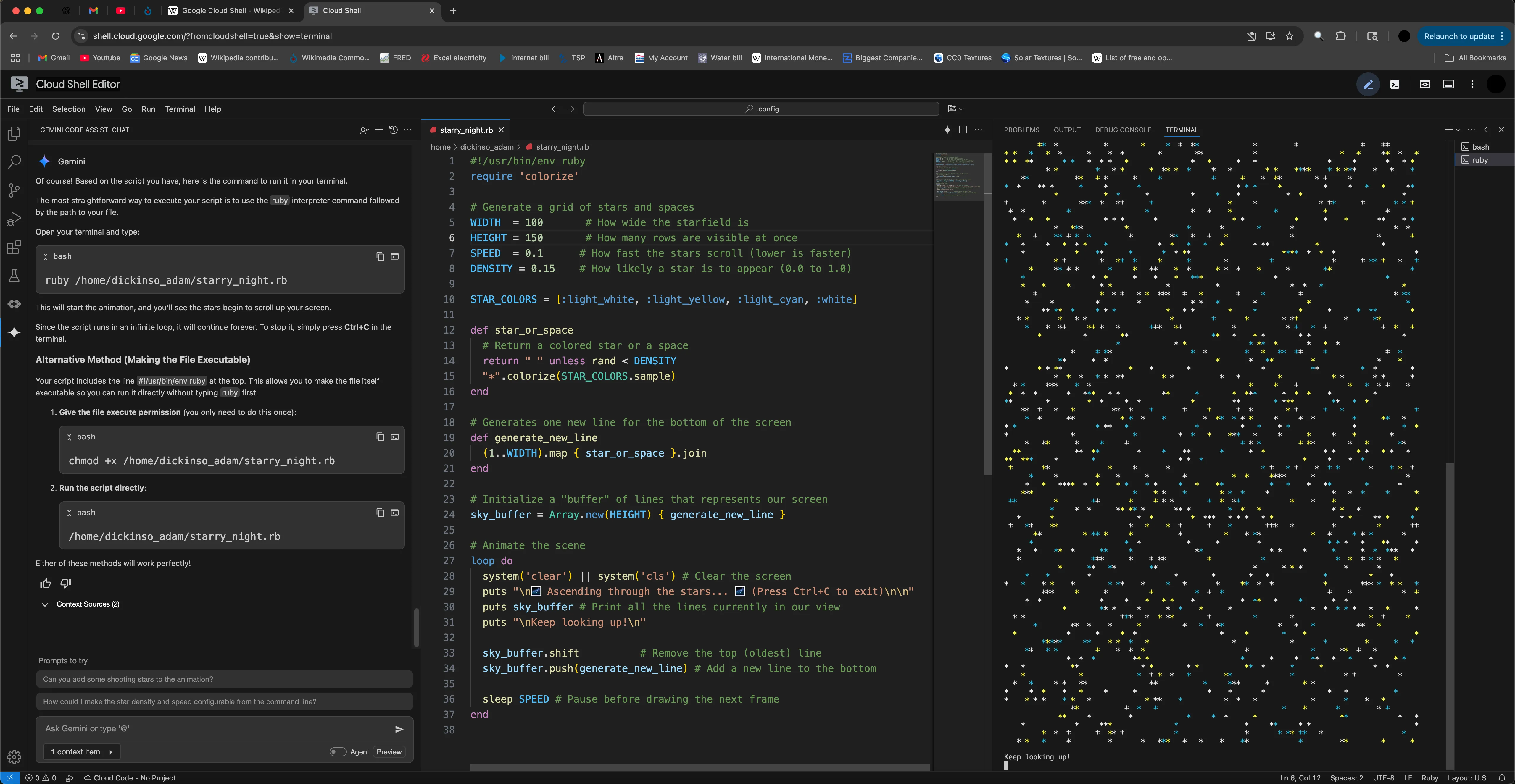Toggle editor split layout icon

pyautogui.click(x=963, y=130)
